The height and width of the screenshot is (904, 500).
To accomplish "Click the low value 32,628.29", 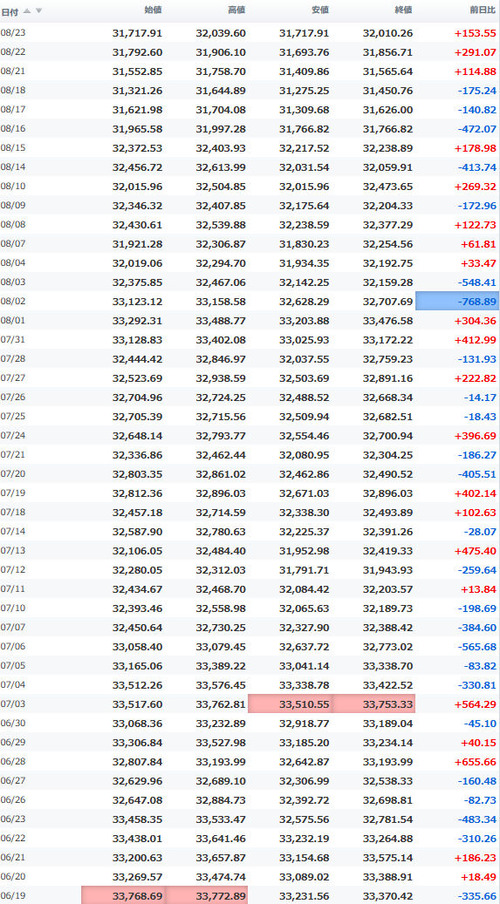I will click(x=304, y=302).
